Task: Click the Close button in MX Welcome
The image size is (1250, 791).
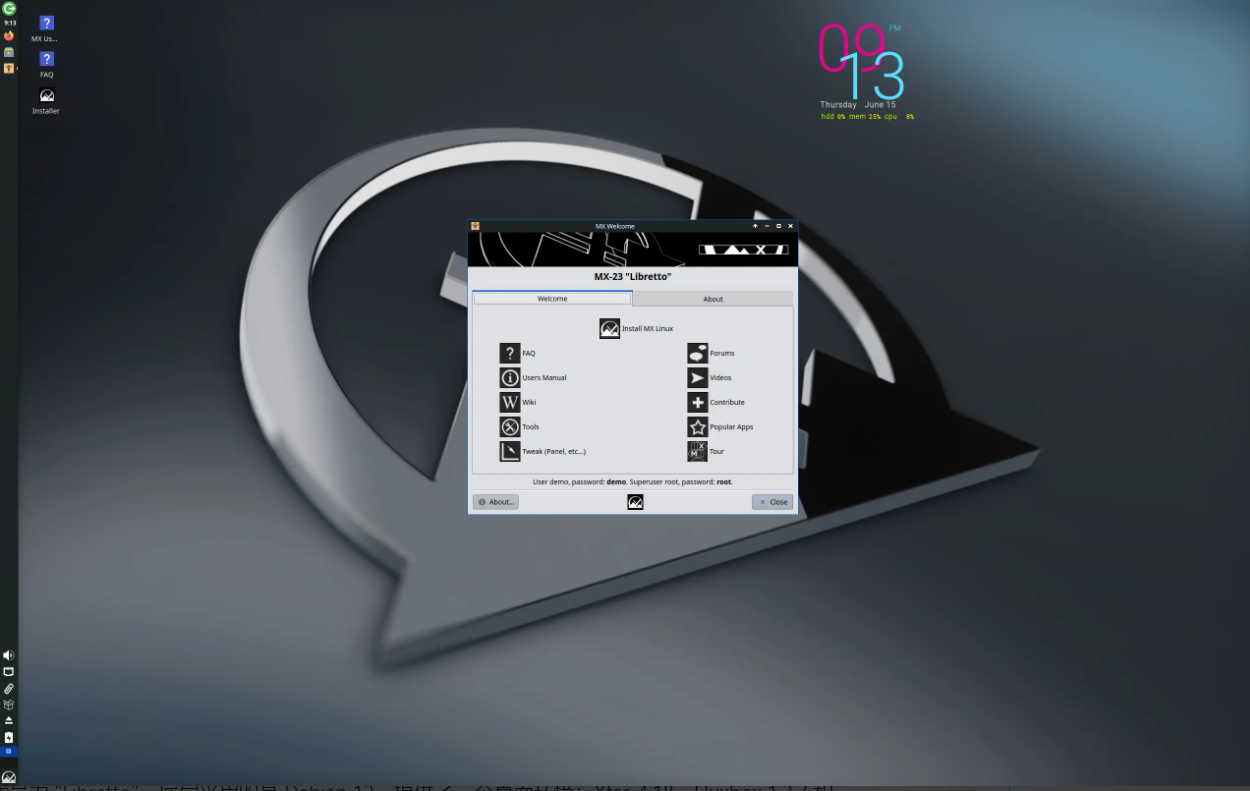Action: pyautogui.click(x=772, y=502)
